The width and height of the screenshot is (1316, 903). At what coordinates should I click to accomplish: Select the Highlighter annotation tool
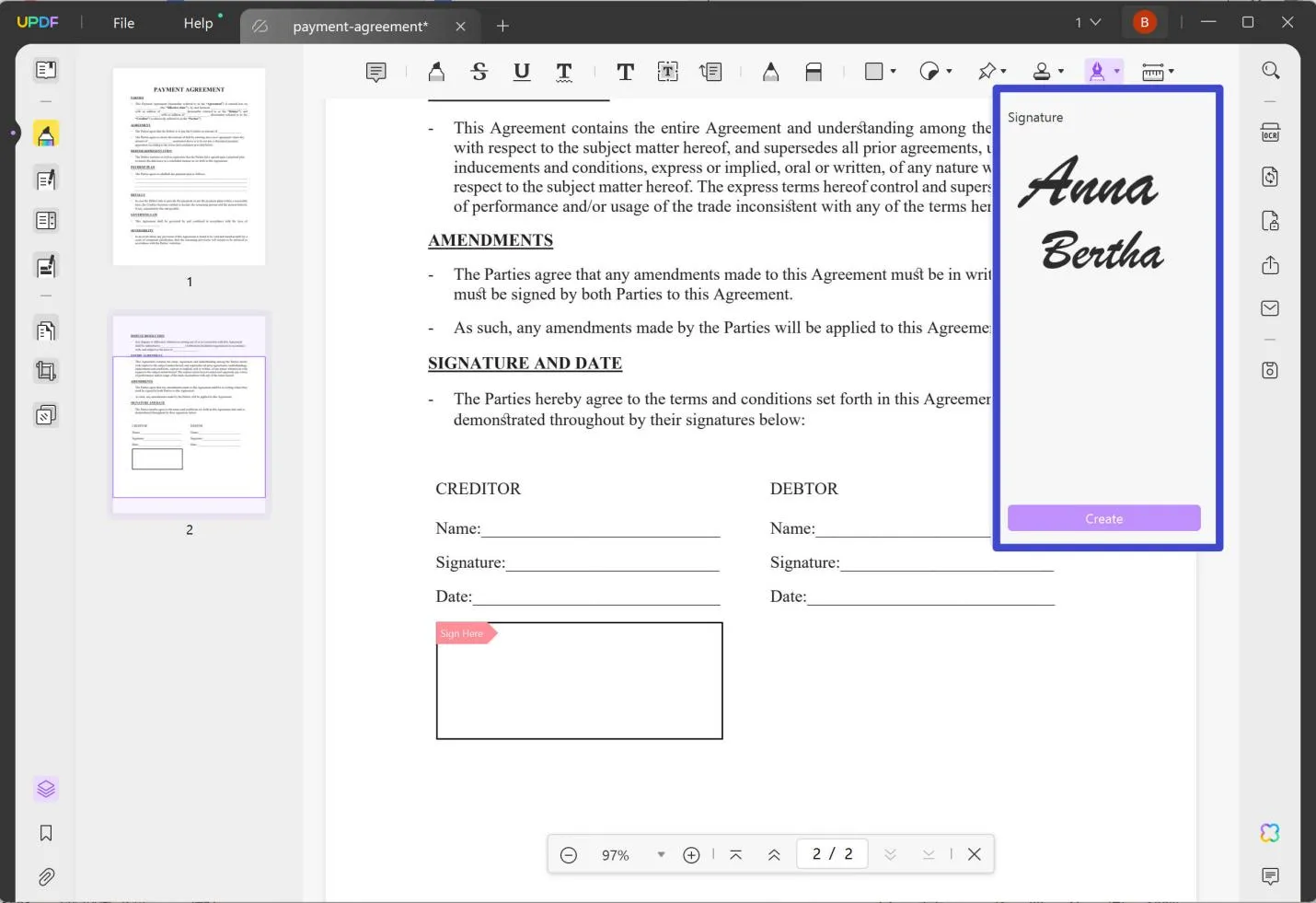pos(436,71)
